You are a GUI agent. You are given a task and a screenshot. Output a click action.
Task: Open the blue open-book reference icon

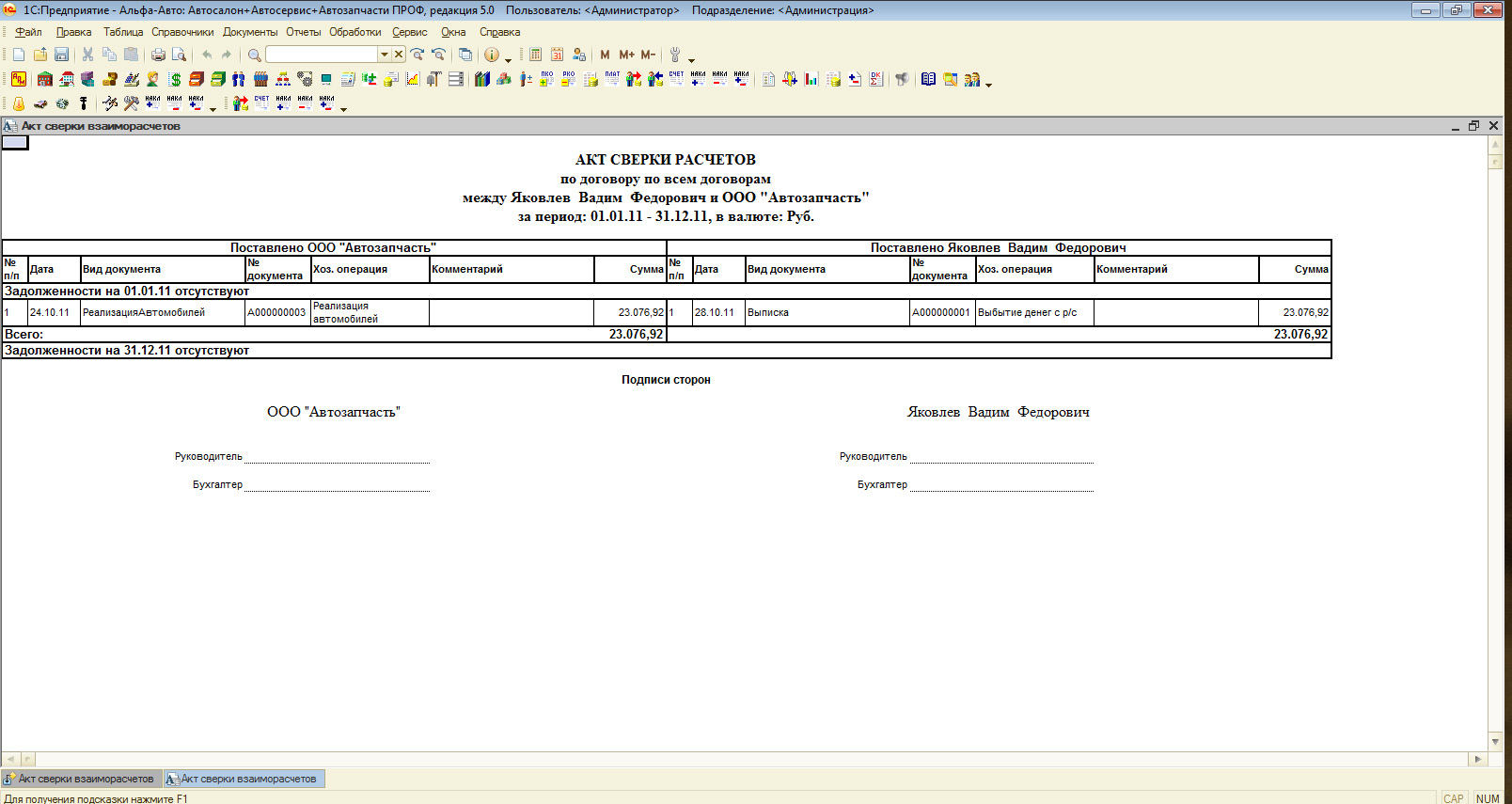pos(928,79)
